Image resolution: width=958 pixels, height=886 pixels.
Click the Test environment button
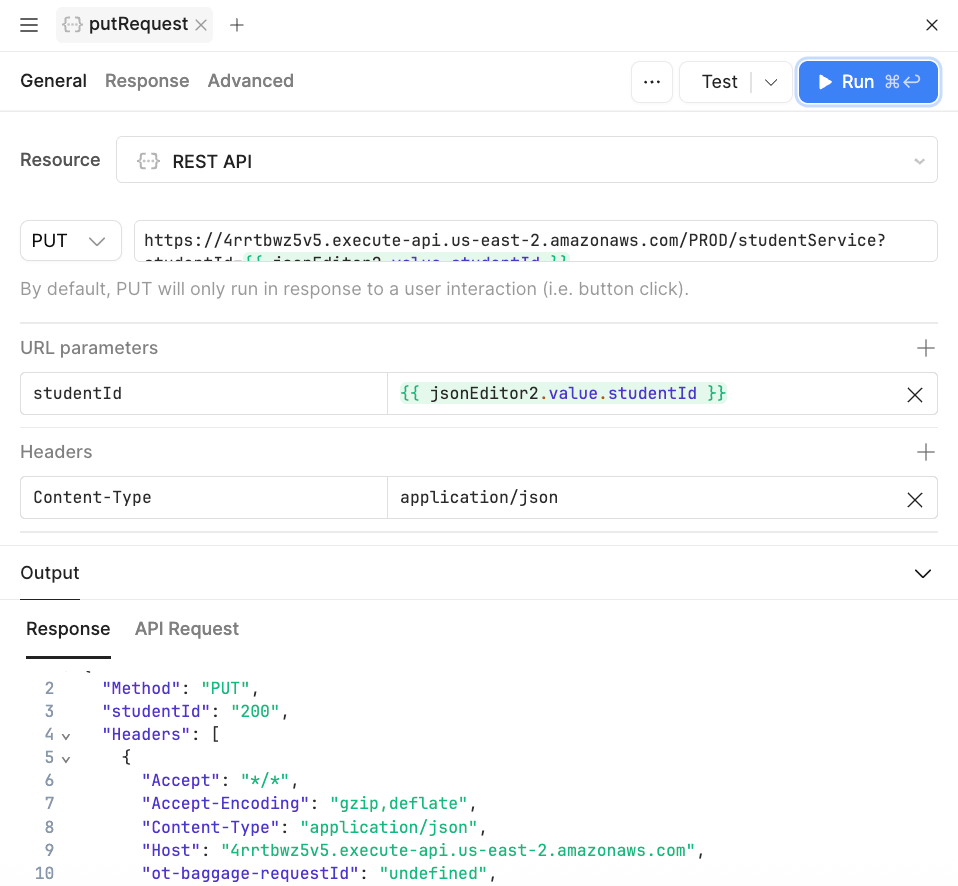(x=720, y=82)
